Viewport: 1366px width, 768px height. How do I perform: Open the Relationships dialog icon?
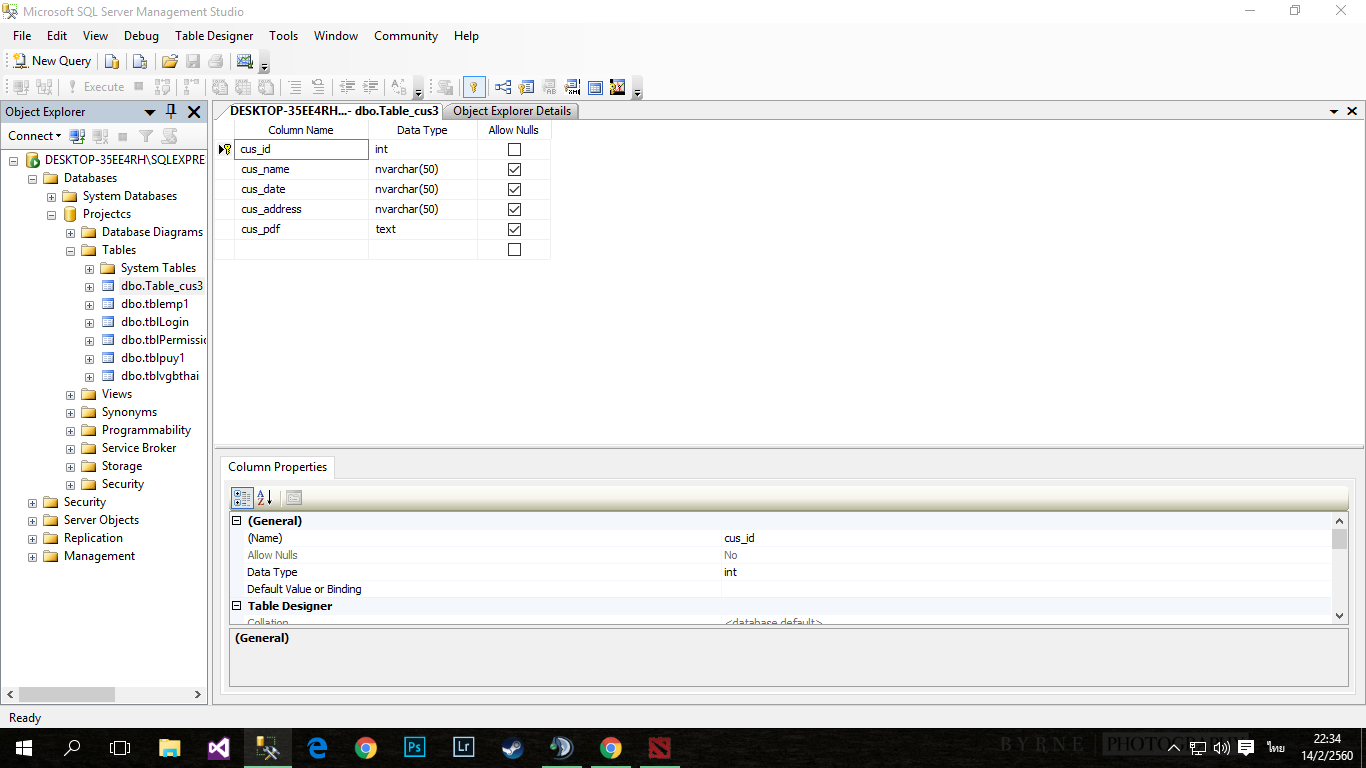click(x=503, y=87)
